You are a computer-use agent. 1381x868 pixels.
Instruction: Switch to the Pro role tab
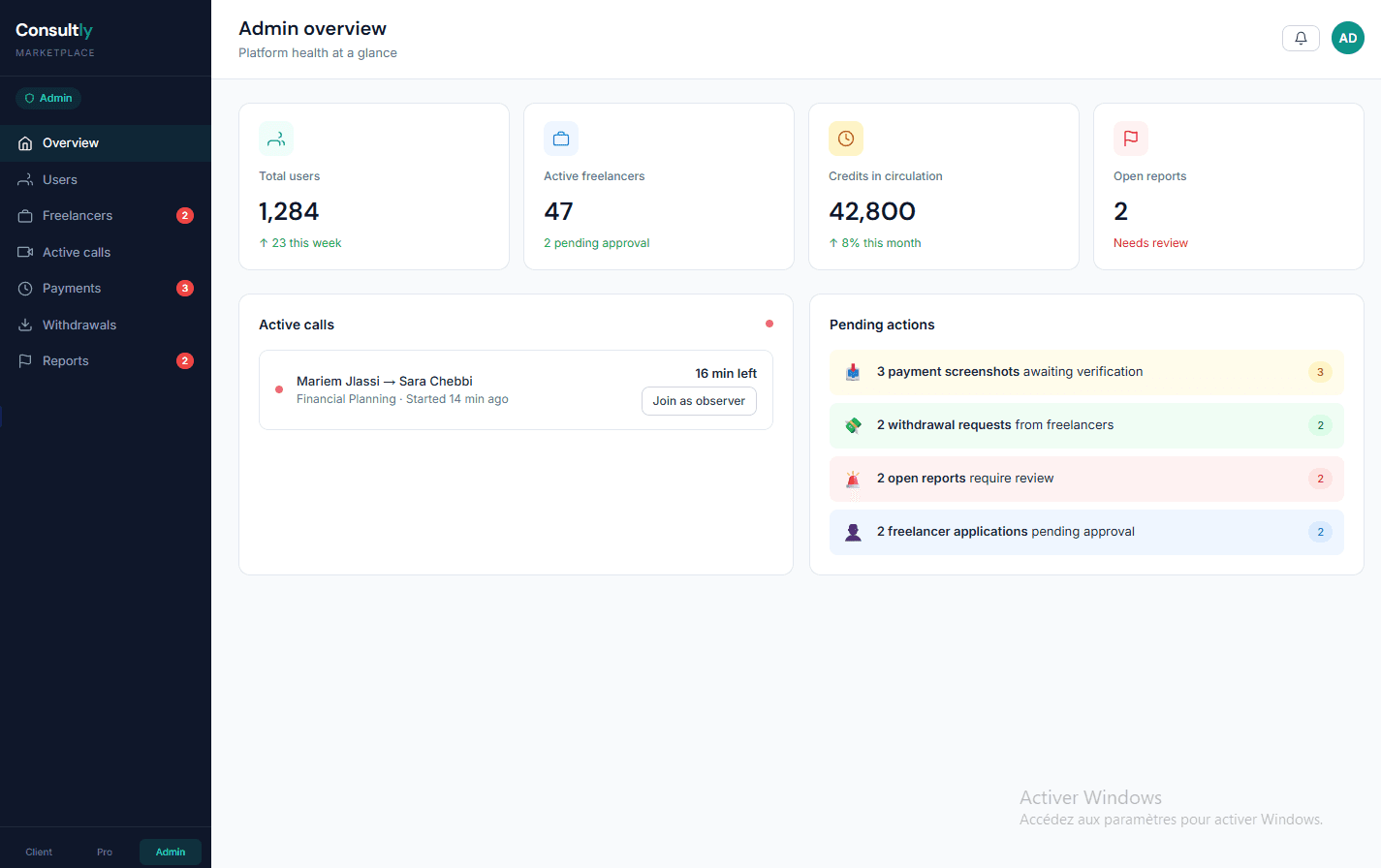pyautogui.click(x=105, y=852)
